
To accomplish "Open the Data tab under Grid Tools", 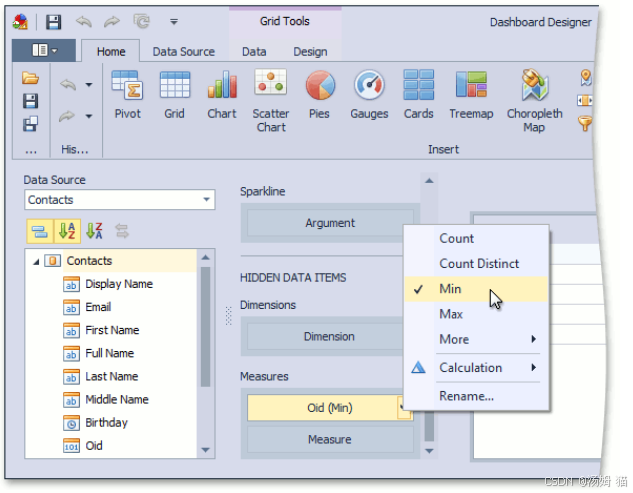I will (x=254, y=51).
